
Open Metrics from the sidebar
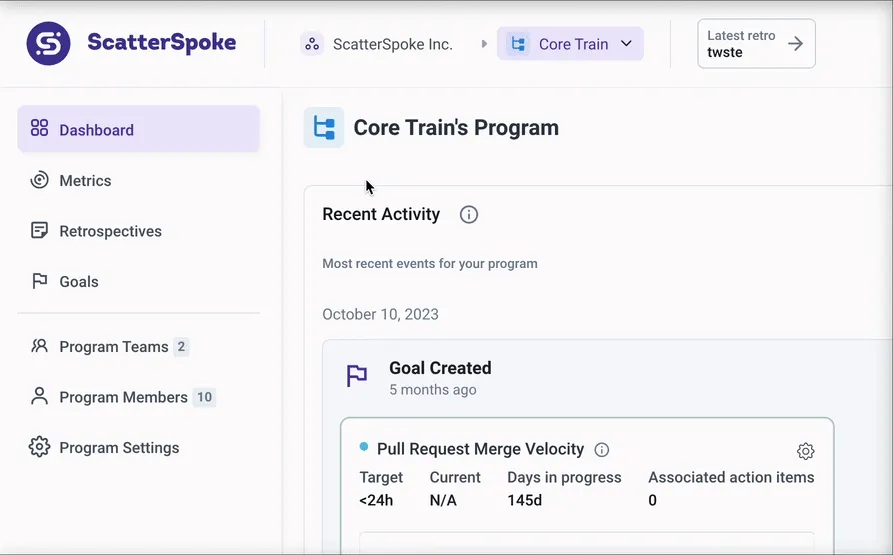(85, 181)
